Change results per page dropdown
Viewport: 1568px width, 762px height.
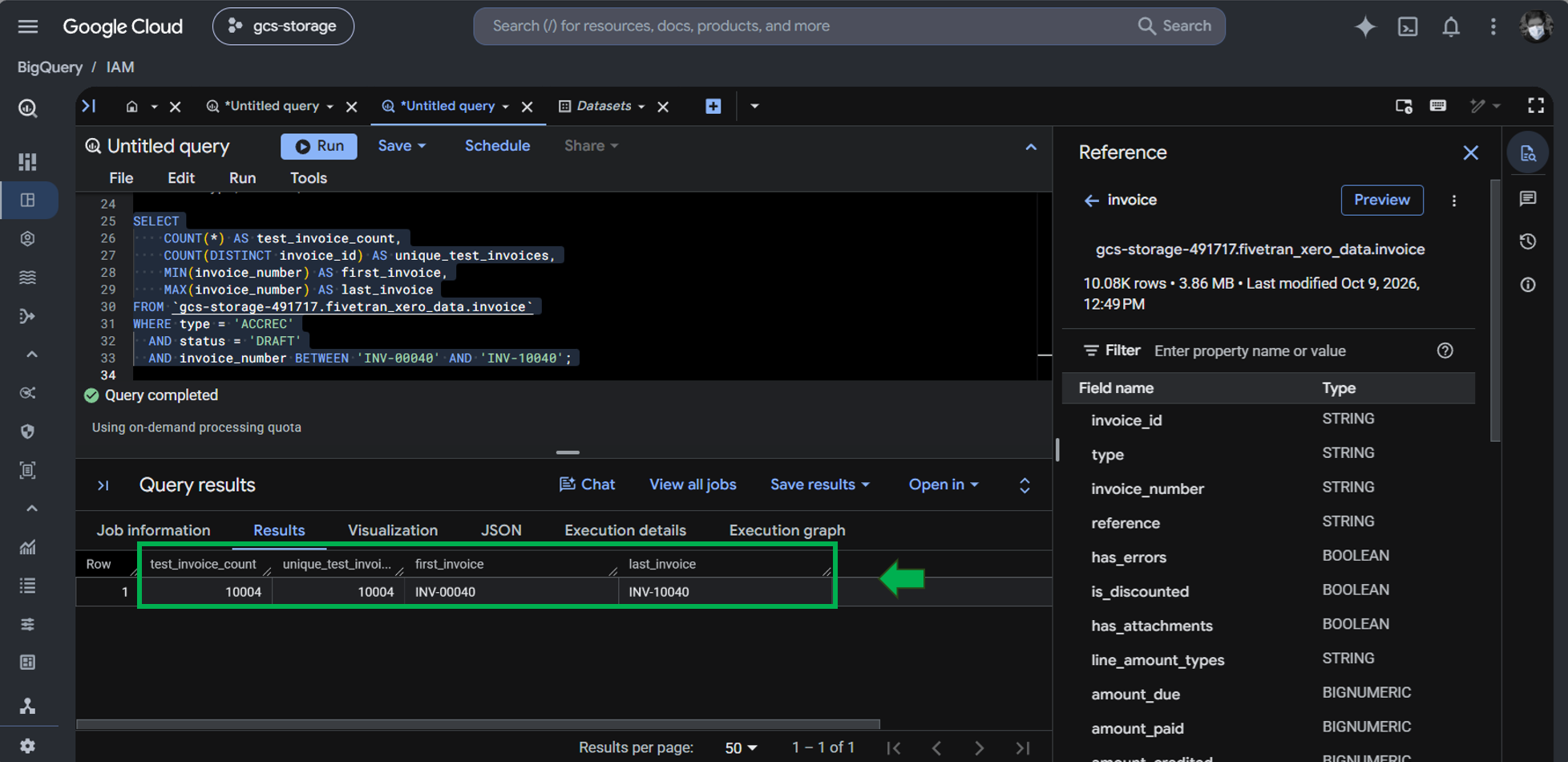(x=741, y=748)
